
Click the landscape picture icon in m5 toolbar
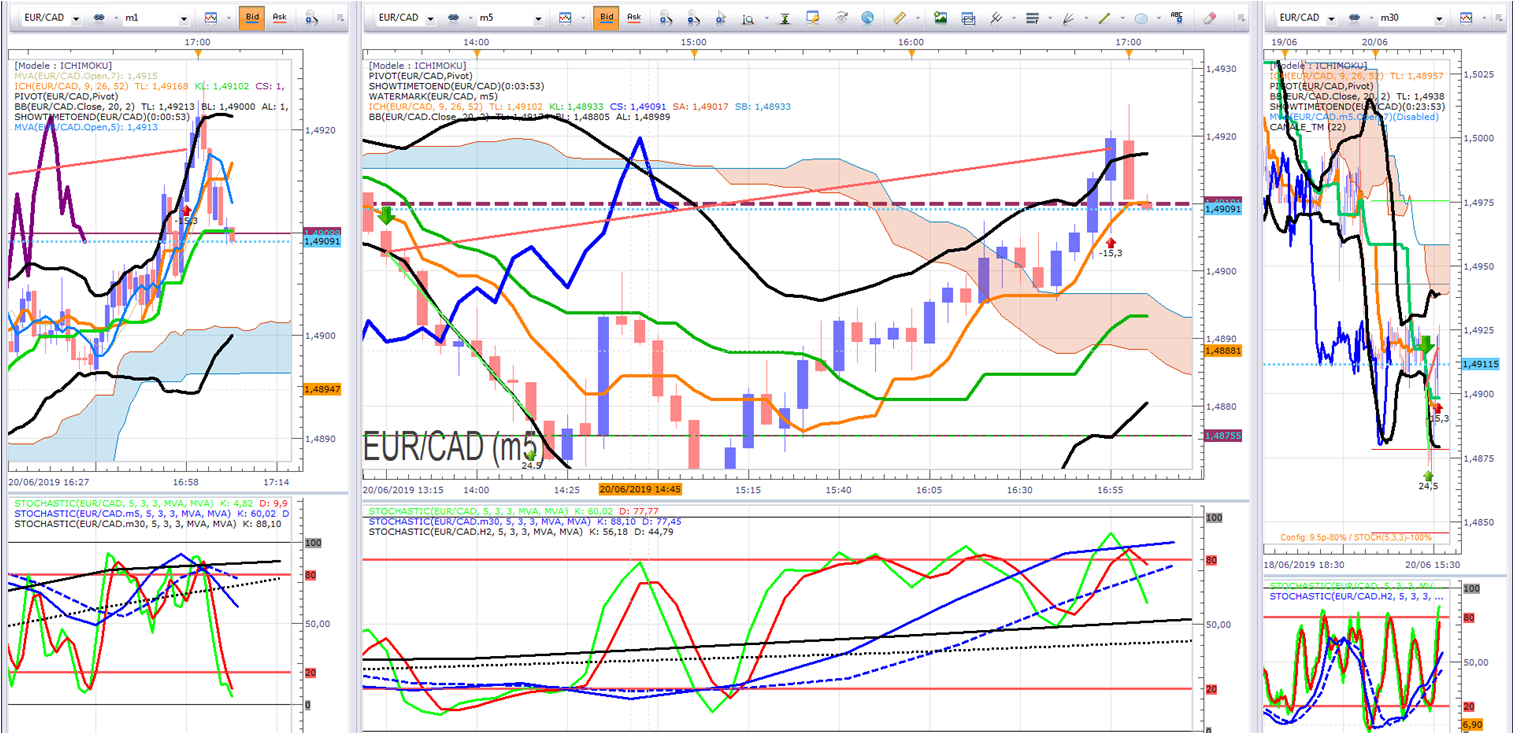940,18
